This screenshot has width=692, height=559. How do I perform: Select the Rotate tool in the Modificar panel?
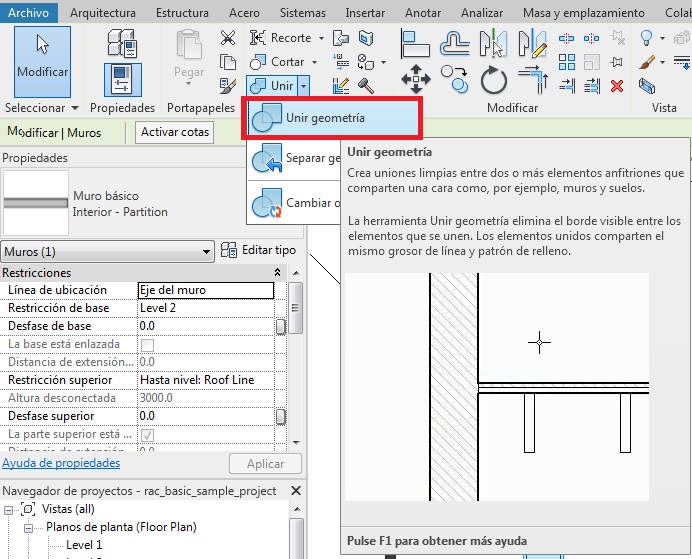(x=494, y=81)
